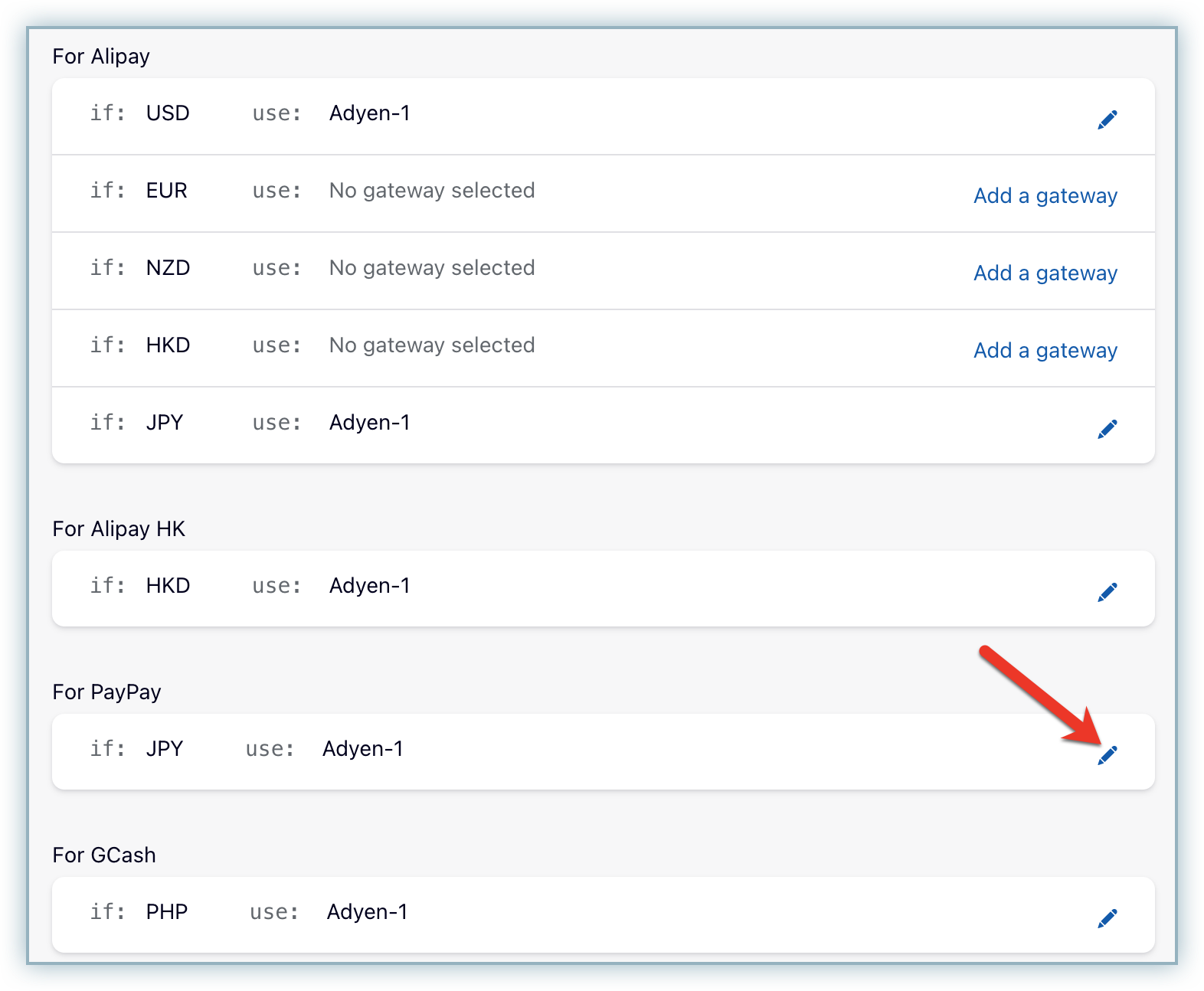1204x991 pixels.
Task: Click the HKD currency under Alipay HK
Action: [168, 586]
